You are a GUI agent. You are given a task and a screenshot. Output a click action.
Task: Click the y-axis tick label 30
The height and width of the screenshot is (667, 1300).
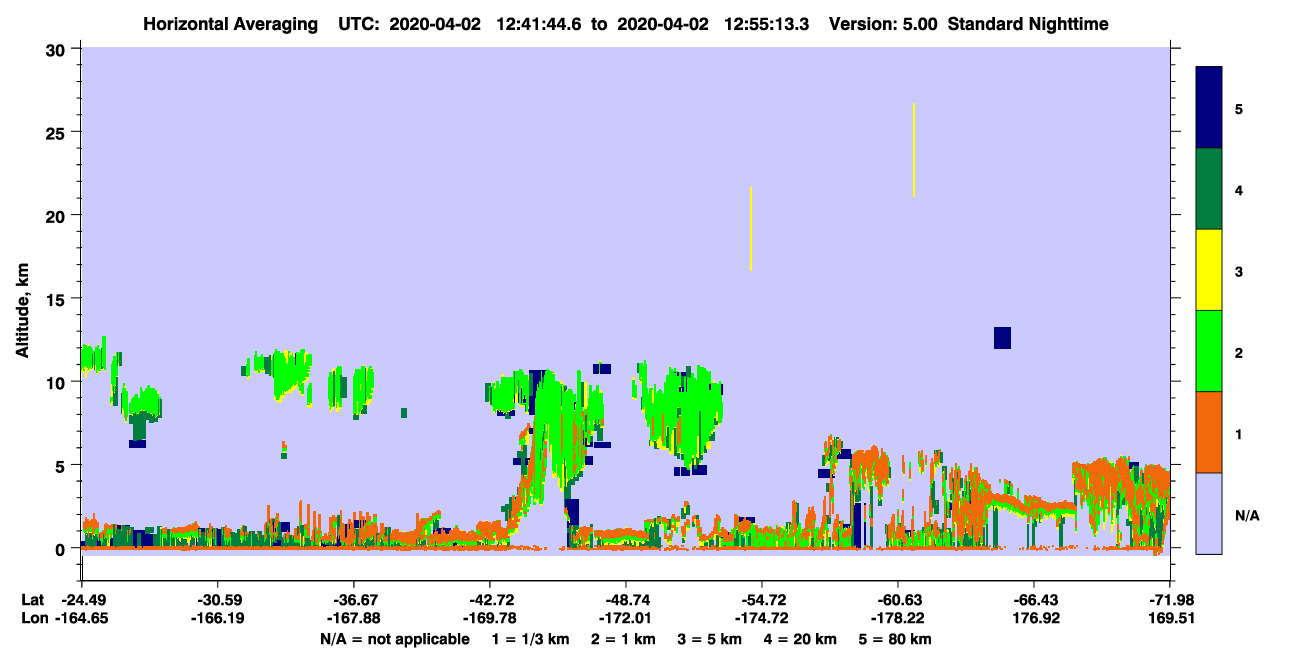[x=57, y=49]
